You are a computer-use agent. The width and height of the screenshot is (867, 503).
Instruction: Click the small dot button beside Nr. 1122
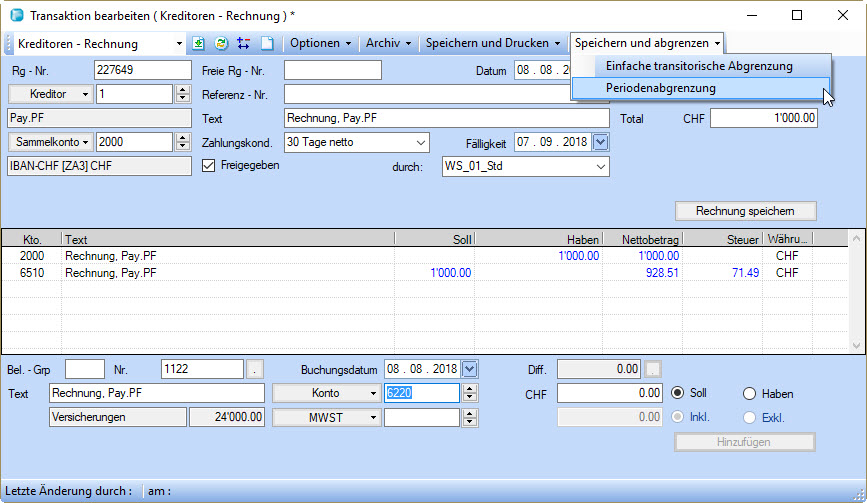256,370
